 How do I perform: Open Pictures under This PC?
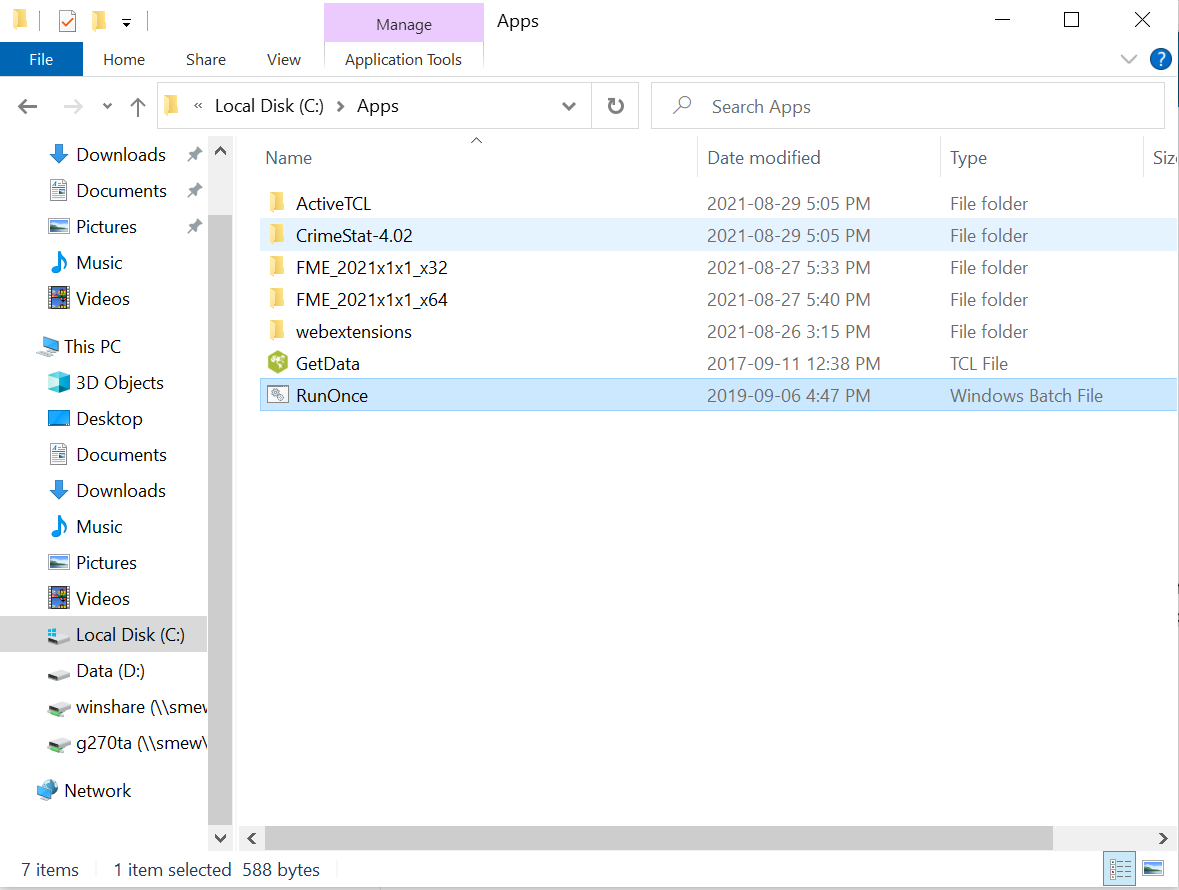[x=106, y=563]
